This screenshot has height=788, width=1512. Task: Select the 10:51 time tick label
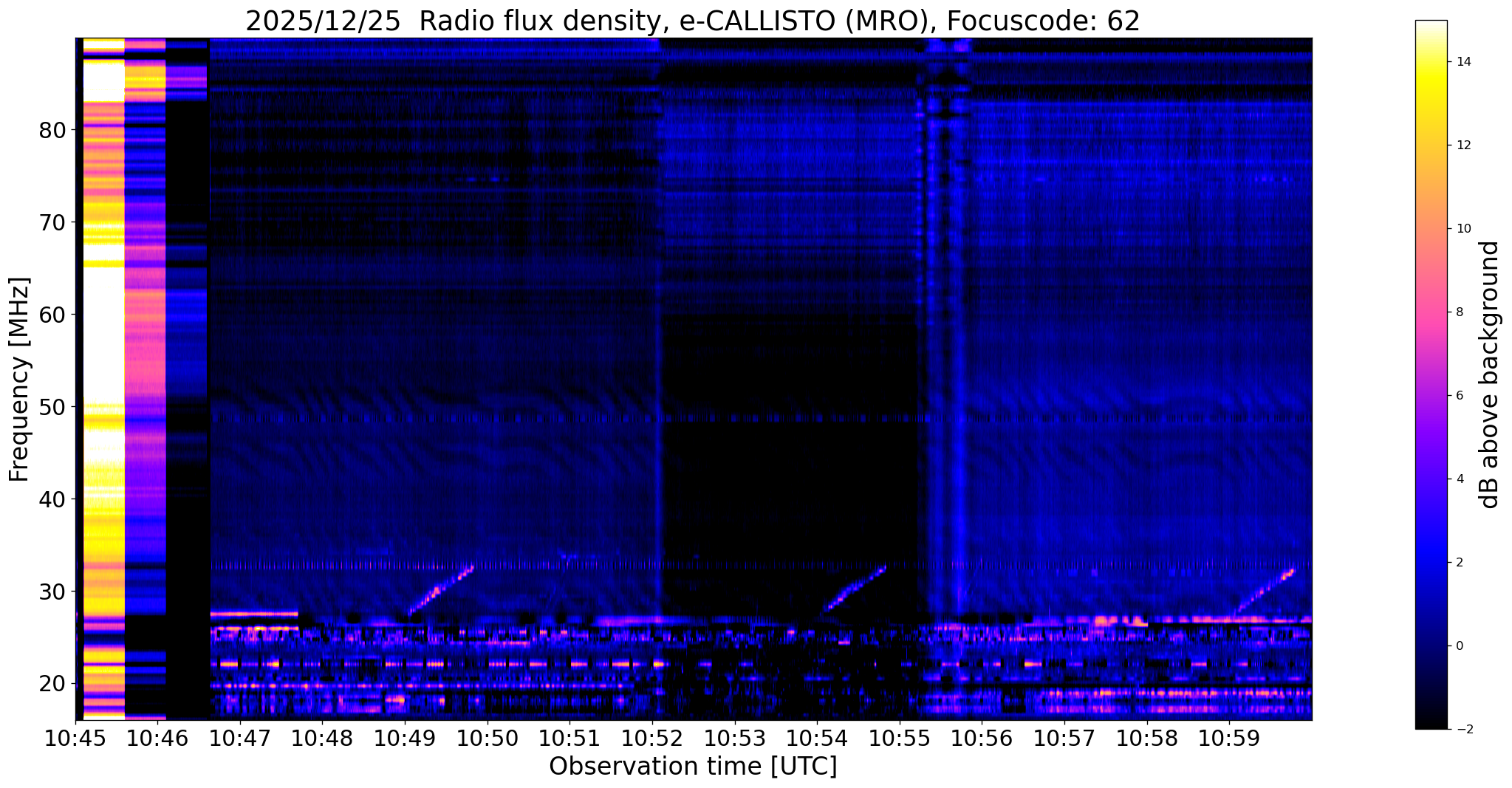(x=569, y=739)
